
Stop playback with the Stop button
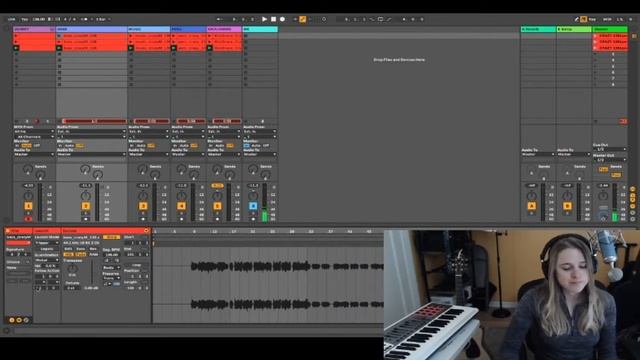(273, 19)
